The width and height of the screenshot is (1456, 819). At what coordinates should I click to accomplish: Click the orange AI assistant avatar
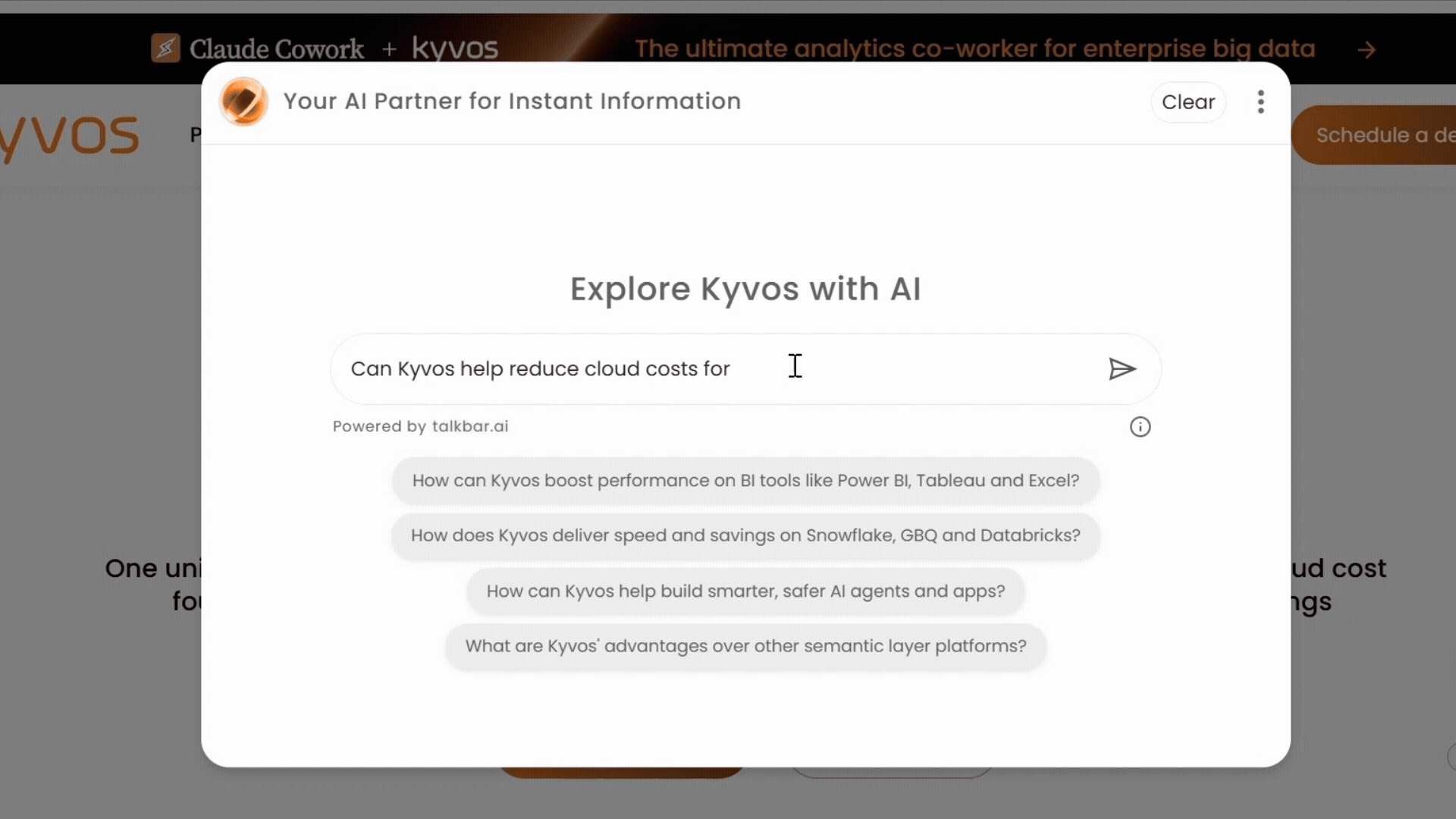coord(243,102)
